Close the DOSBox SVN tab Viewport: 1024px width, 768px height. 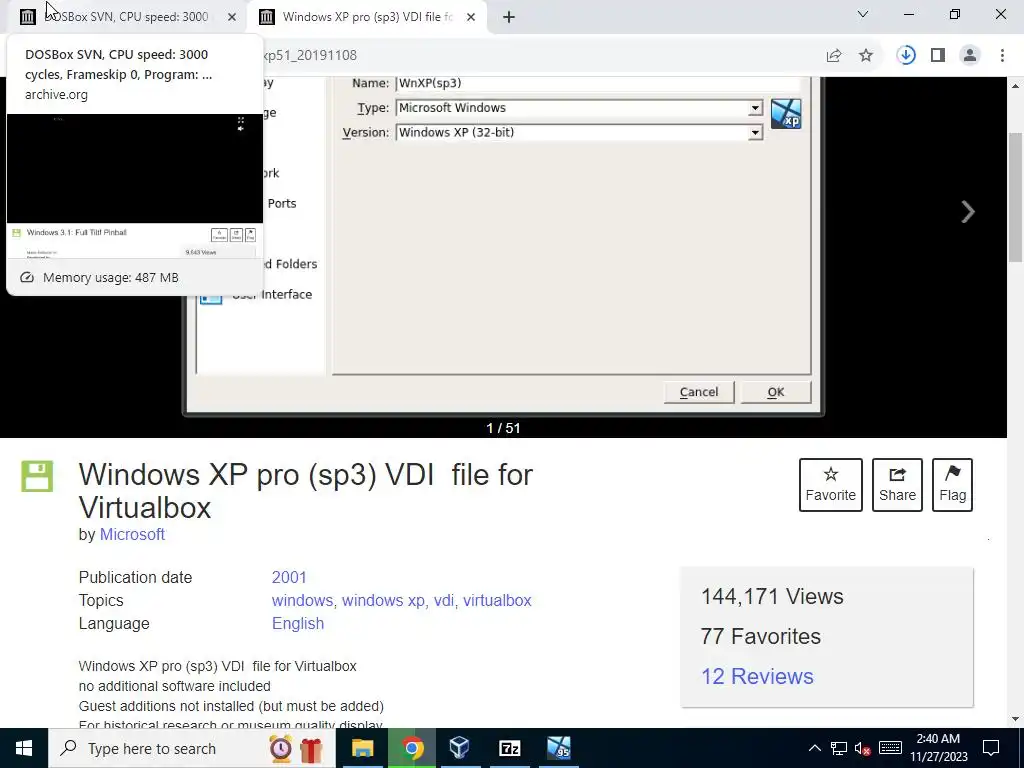click(232, 17)
